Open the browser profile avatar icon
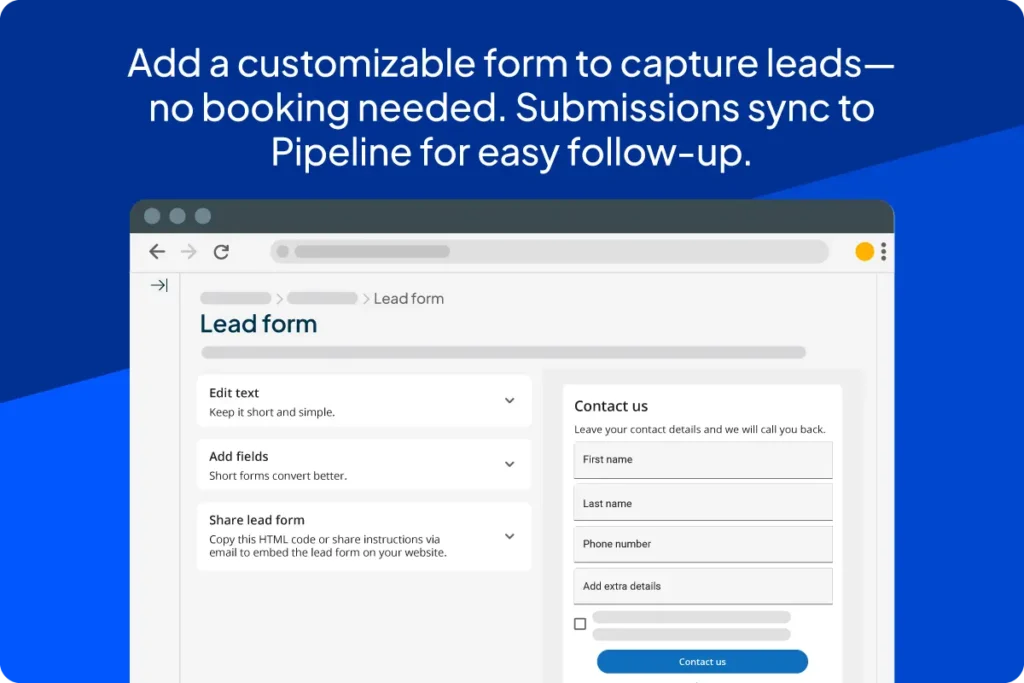1024x683 pixels. [x=864, y=251]
